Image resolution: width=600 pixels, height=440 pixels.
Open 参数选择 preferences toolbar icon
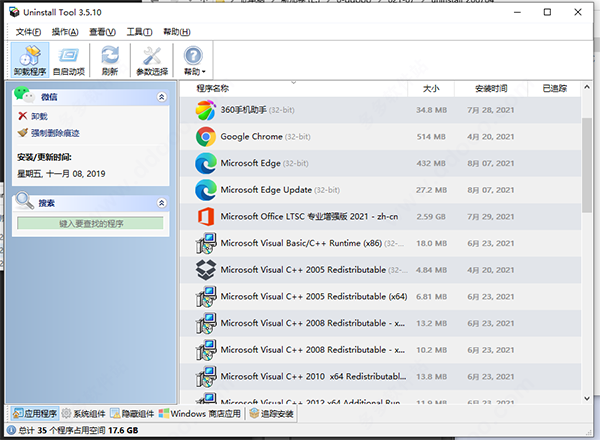(152, 60)
